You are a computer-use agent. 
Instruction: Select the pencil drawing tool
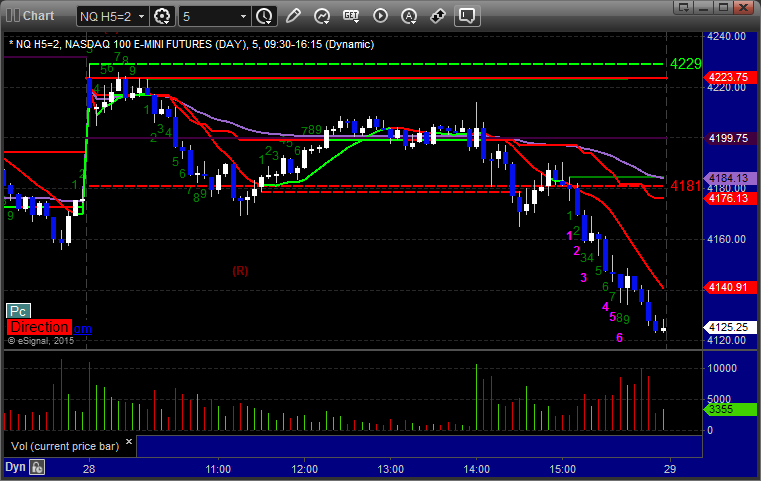[x=293, y=16]
